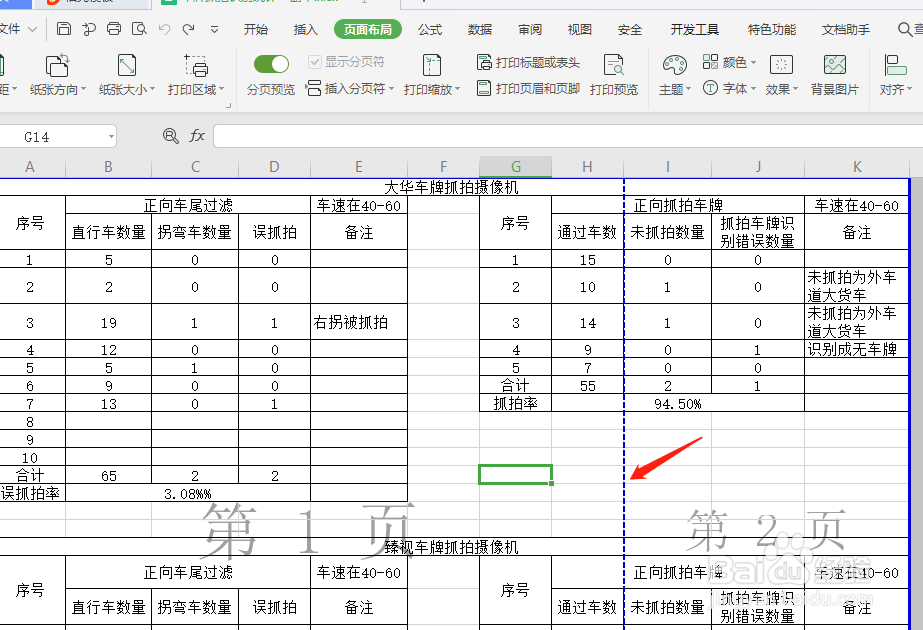The height and width of the screenshot is (630, 923).
Task: Click the Undo arrow icon
Action: click(165, 29)
